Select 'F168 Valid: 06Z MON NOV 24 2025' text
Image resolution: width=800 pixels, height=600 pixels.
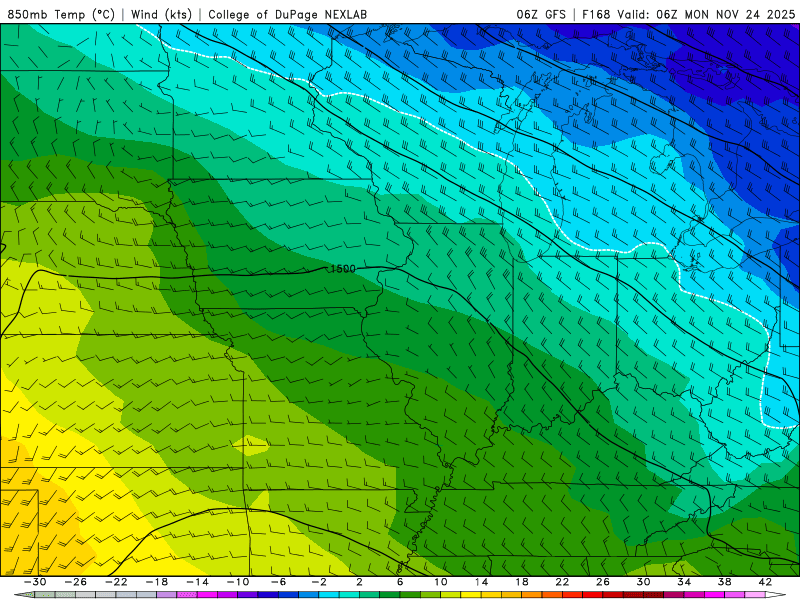click(689, 14)
